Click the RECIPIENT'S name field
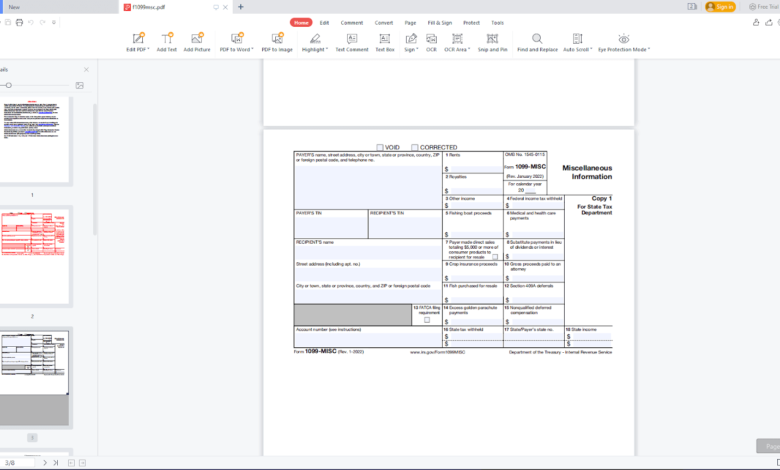This screenshot has width=780, height=470. coord(368,252)
